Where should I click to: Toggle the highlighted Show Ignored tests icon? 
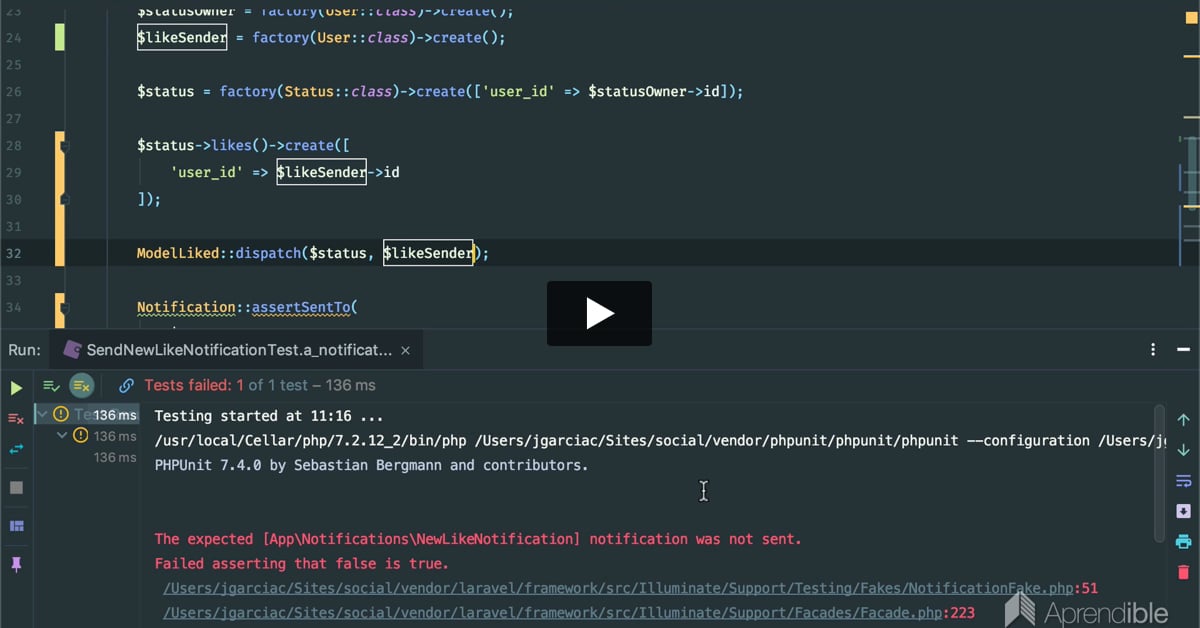pyautogui.click(x=82, y=385)
